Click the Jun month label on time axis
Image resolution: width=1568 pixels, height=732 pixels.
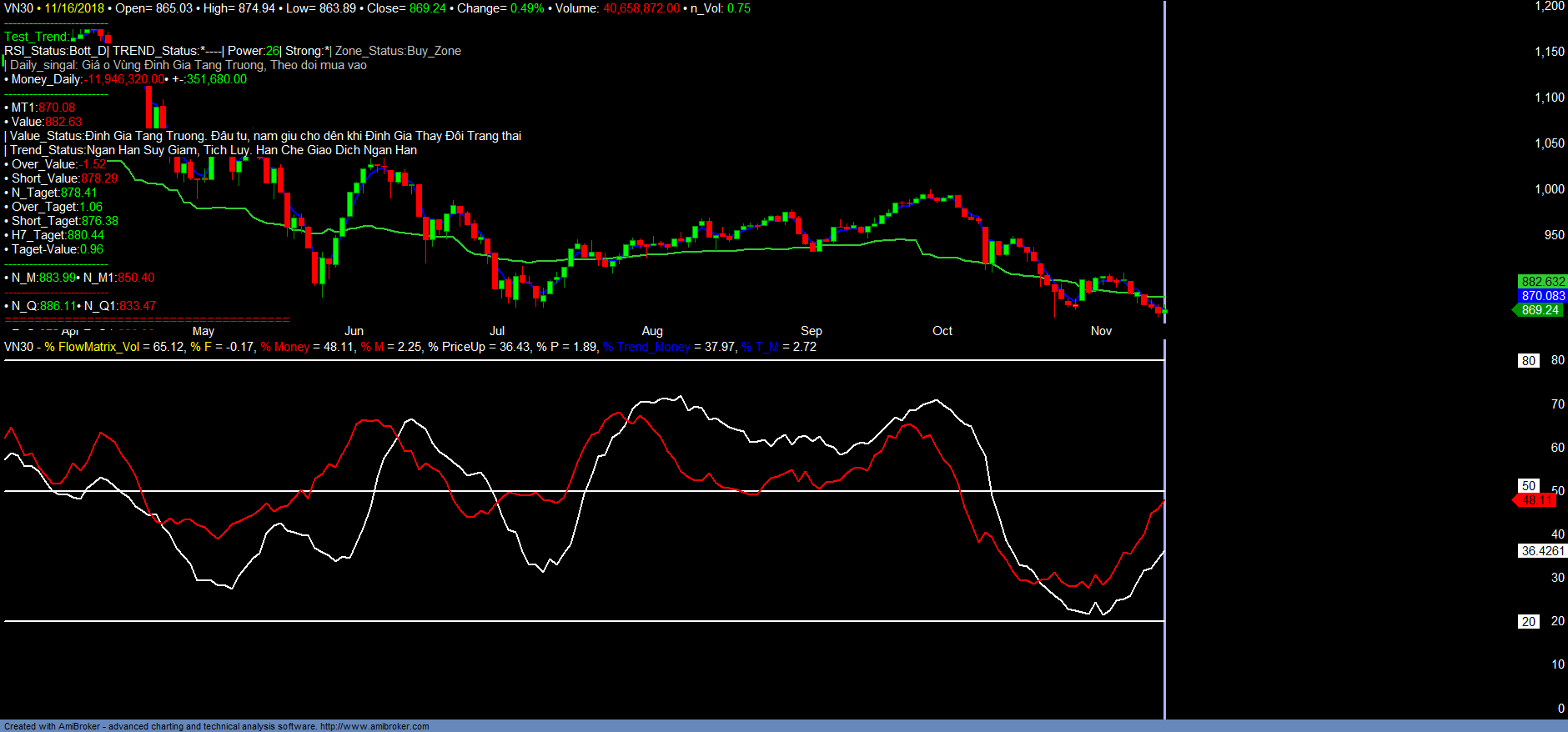tap(354, 331)
